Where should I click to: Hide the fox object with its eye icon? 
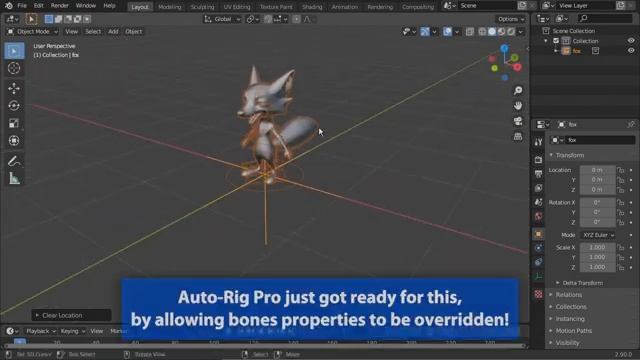coord(631,51)
